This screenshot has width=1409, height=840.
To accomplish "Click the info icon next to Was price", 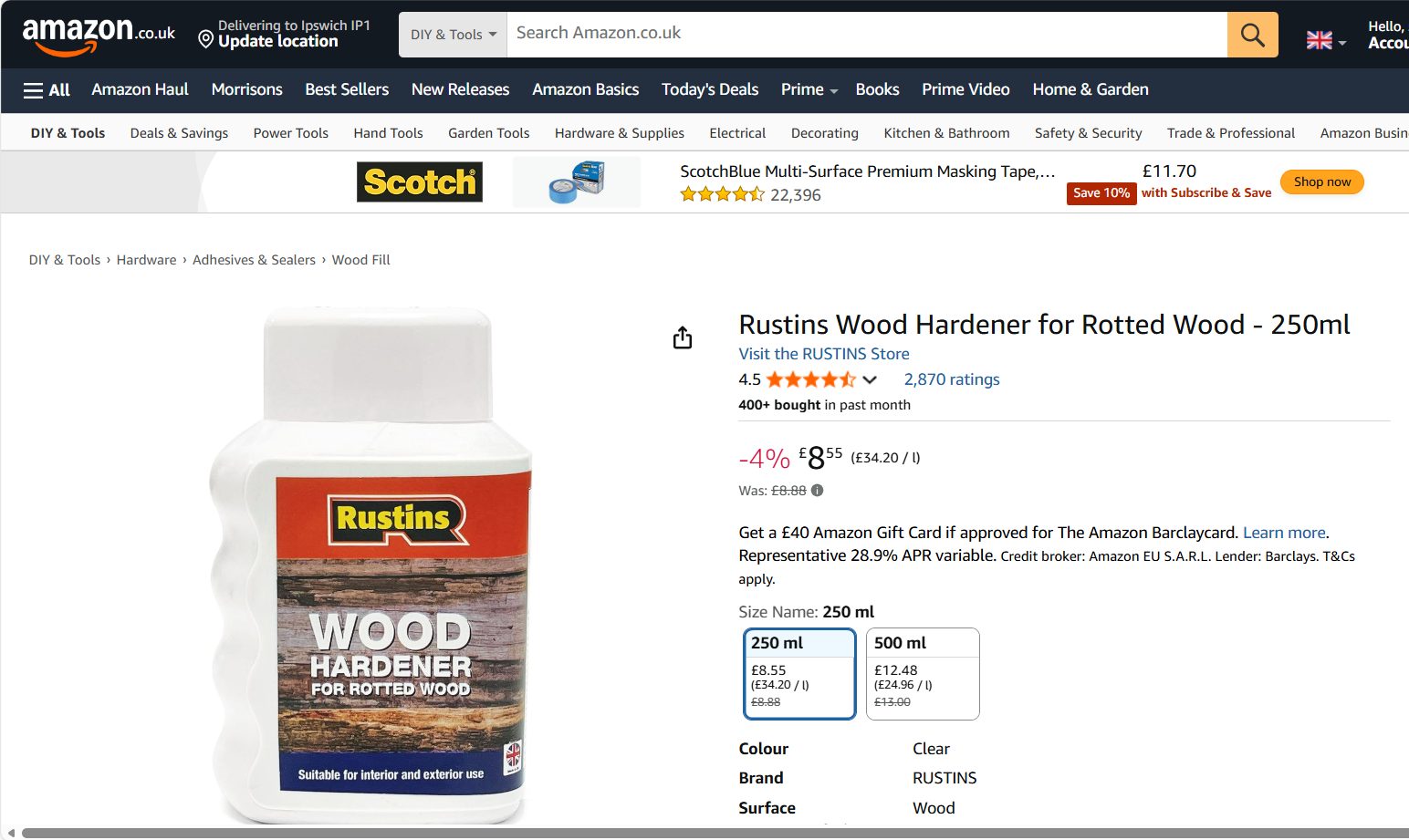I will [x=817, y=491].
